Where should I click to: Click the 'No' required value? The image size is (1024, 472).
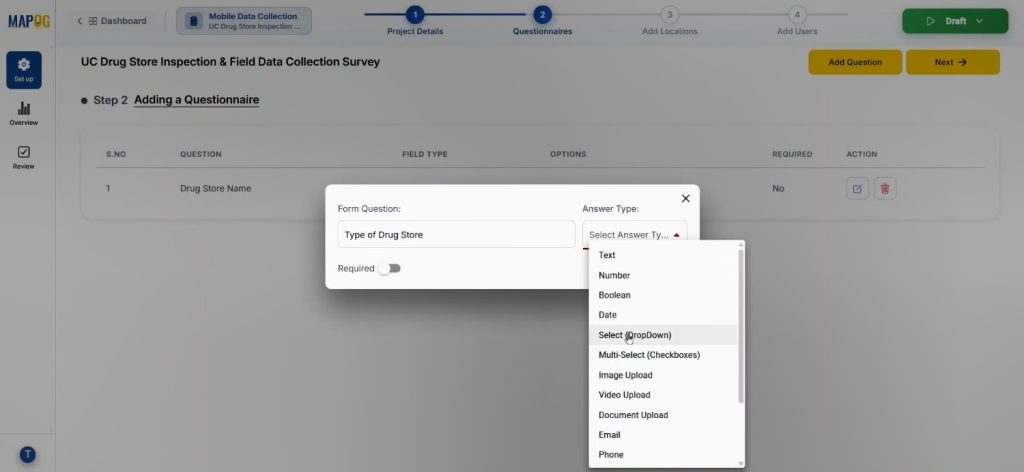pyautogui.click(x=778, y=189)
